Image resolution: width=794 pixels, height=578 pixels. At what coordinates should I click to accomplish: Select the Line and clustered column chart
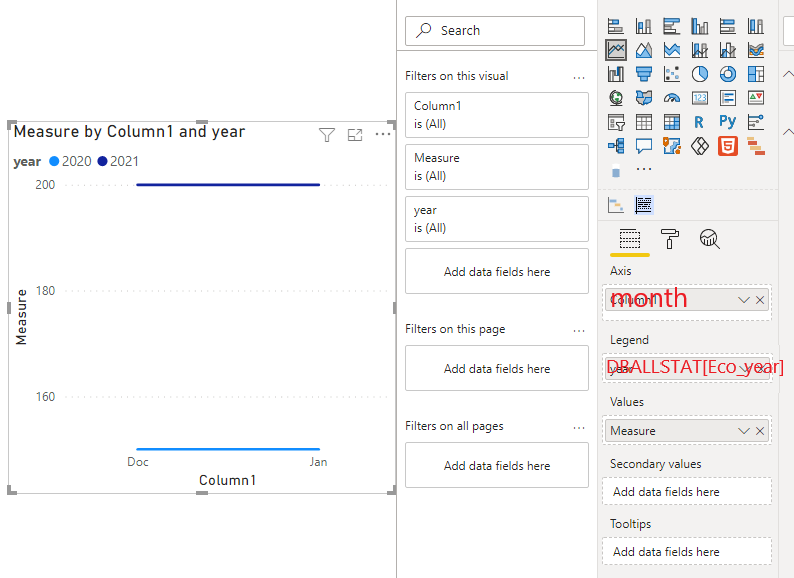tap(728, 50)
